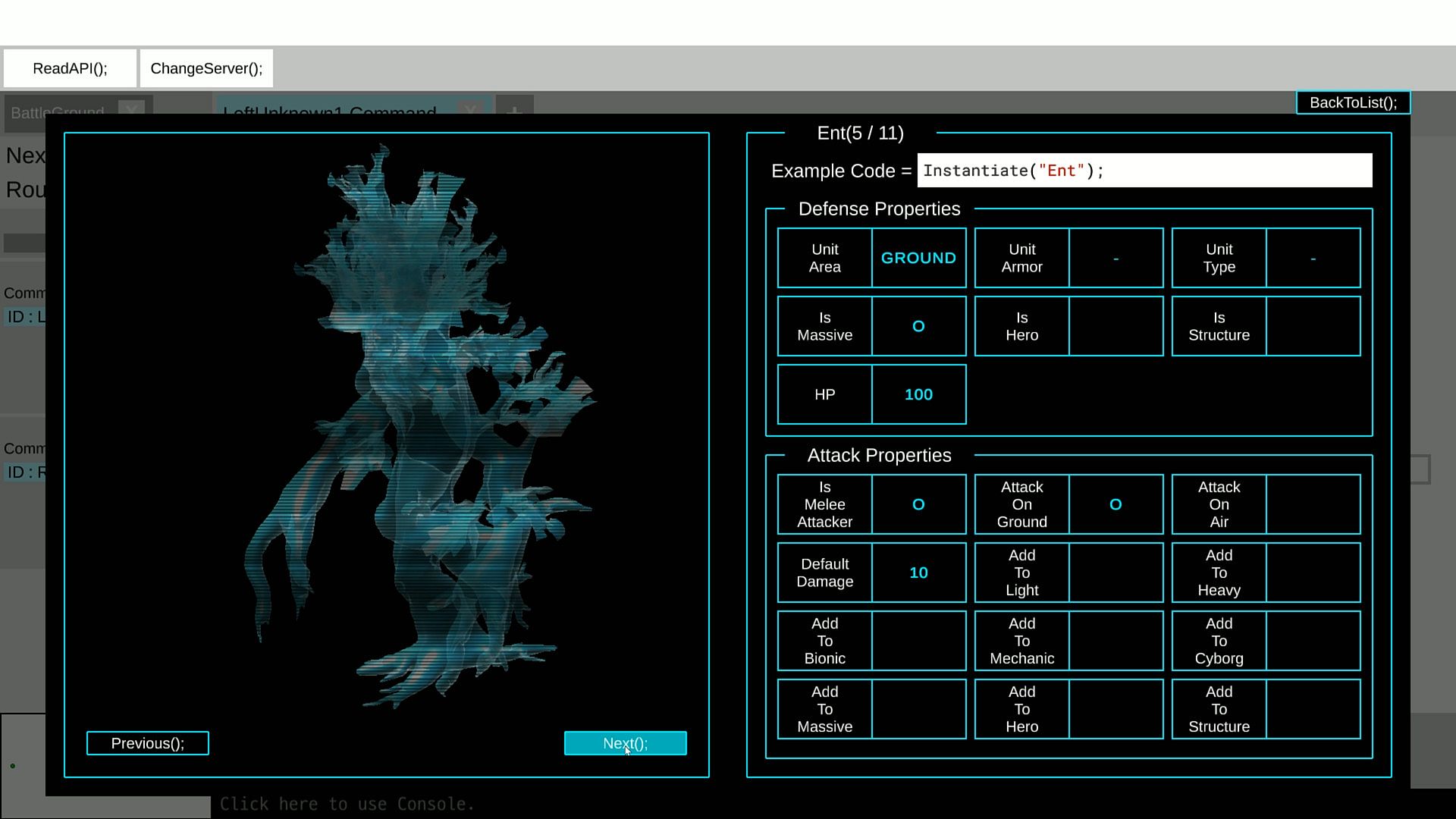
Task: Toggle the Is Melee Attacker circle indicator
Action: (918, 504)
